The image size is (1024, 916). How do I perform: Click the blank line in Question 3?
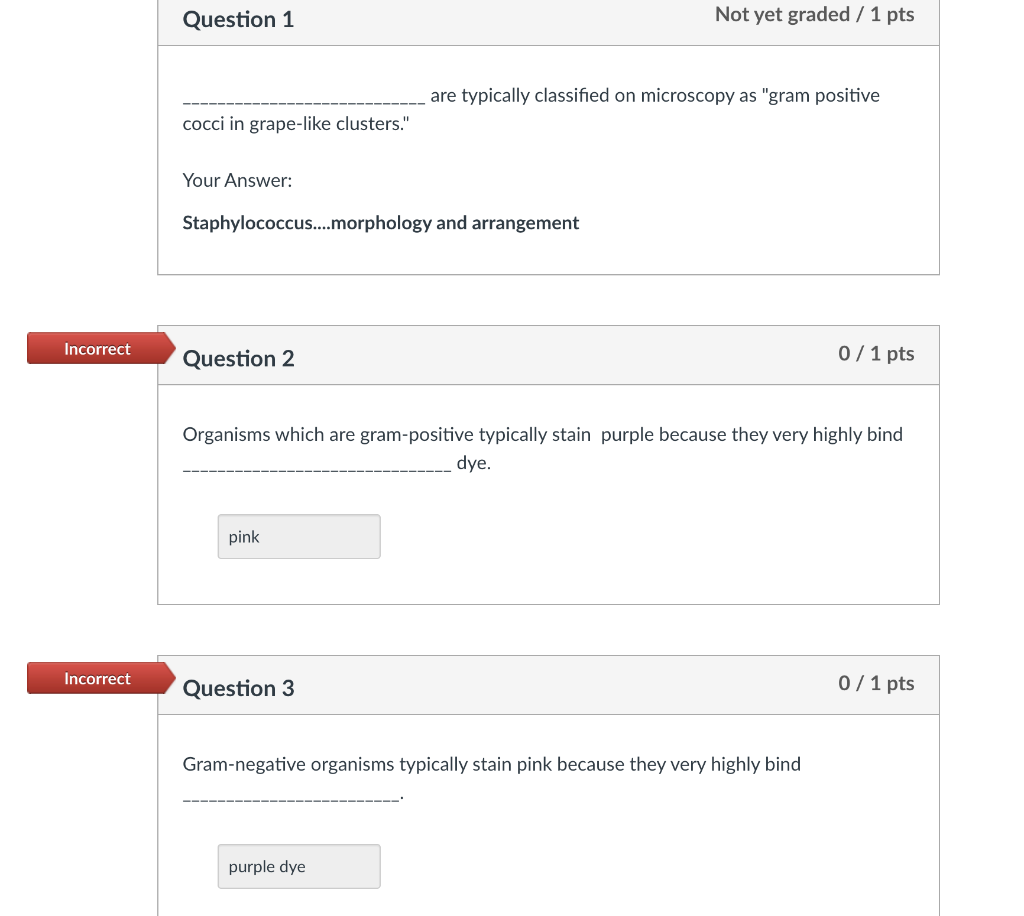pyautogui.click(x=290, y=795)
